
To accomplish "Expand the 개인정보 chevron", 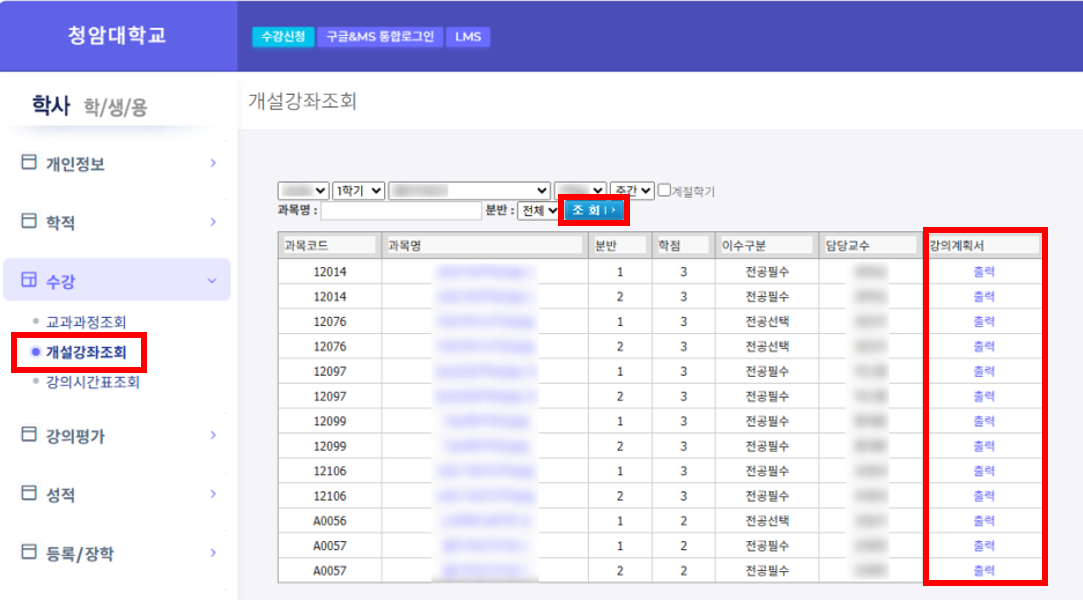I will (213, 163).
